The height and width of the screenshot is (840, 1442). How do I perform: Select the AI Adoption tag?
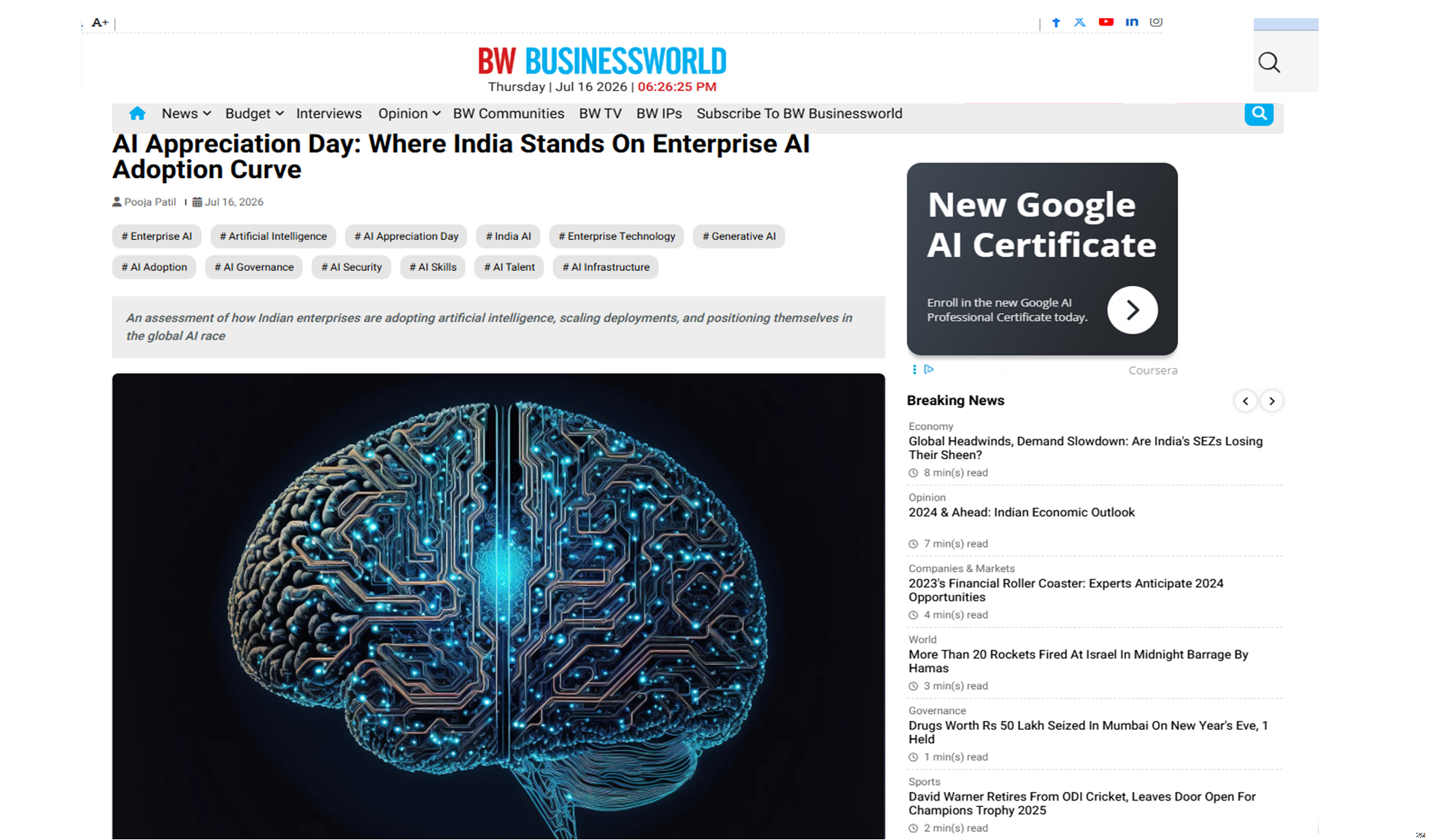click(x=154, y=267)
